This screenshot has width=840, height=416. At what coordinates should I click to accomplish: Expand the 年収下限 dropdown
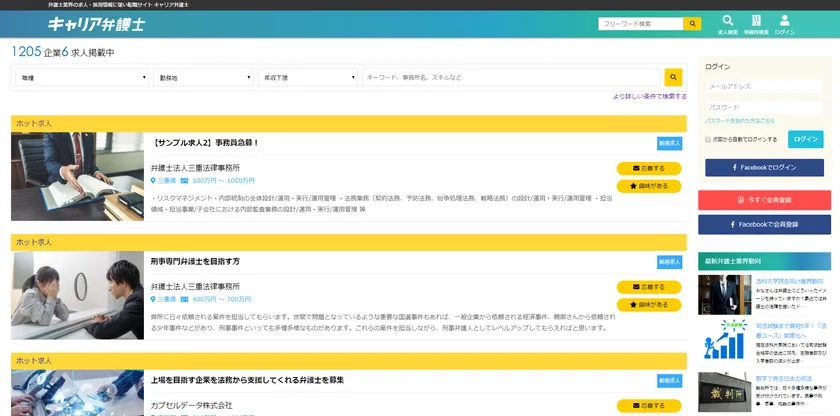coord(307,77)
